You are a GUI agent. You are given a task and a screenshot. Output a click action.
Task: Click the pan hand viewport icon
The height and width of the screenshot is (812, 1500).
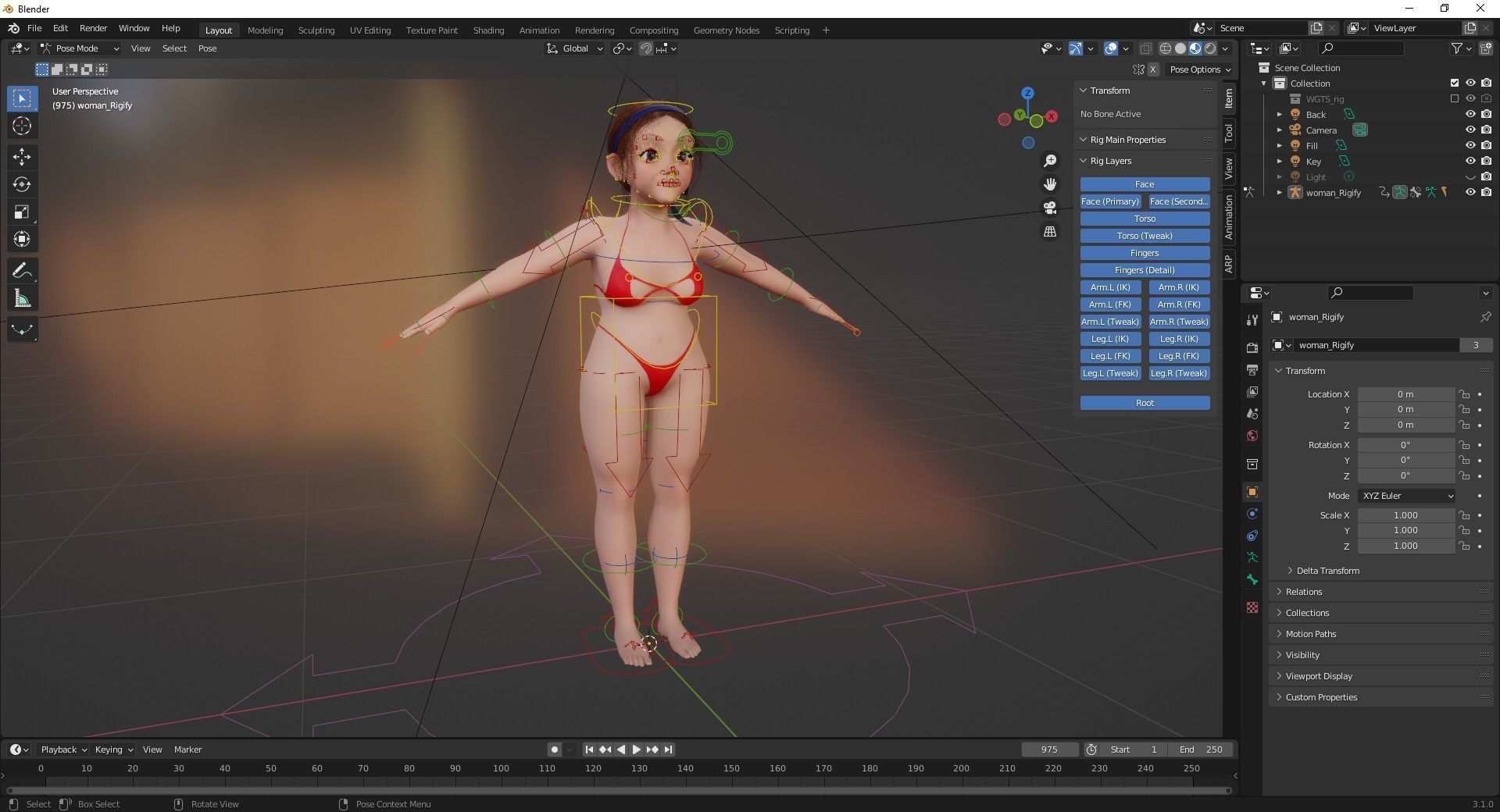click(1050, 184)
